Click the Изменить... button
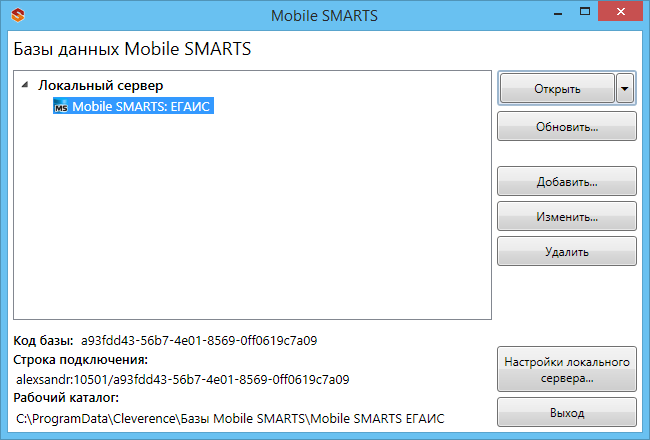The width and height of the screenshot is (650, 440). [x=567, y=216]
